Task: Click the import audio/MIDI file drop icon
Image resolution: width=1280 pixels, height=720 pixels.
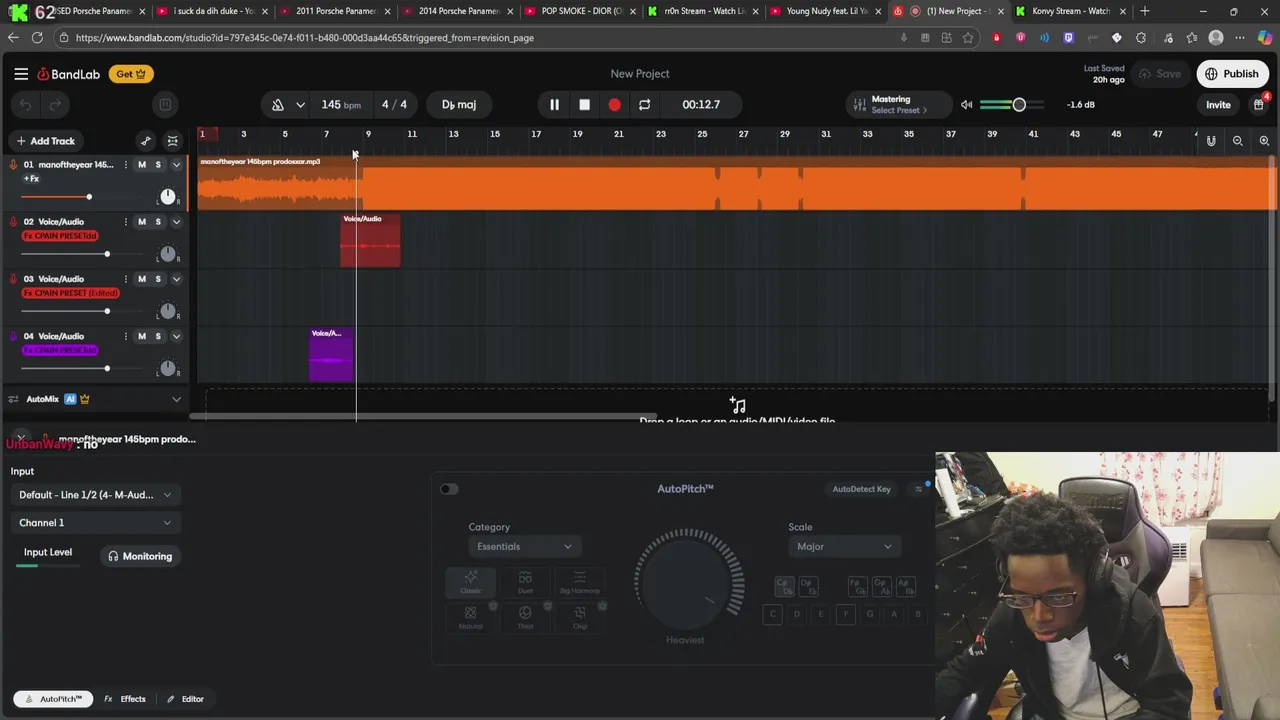Action: point(738,405)
